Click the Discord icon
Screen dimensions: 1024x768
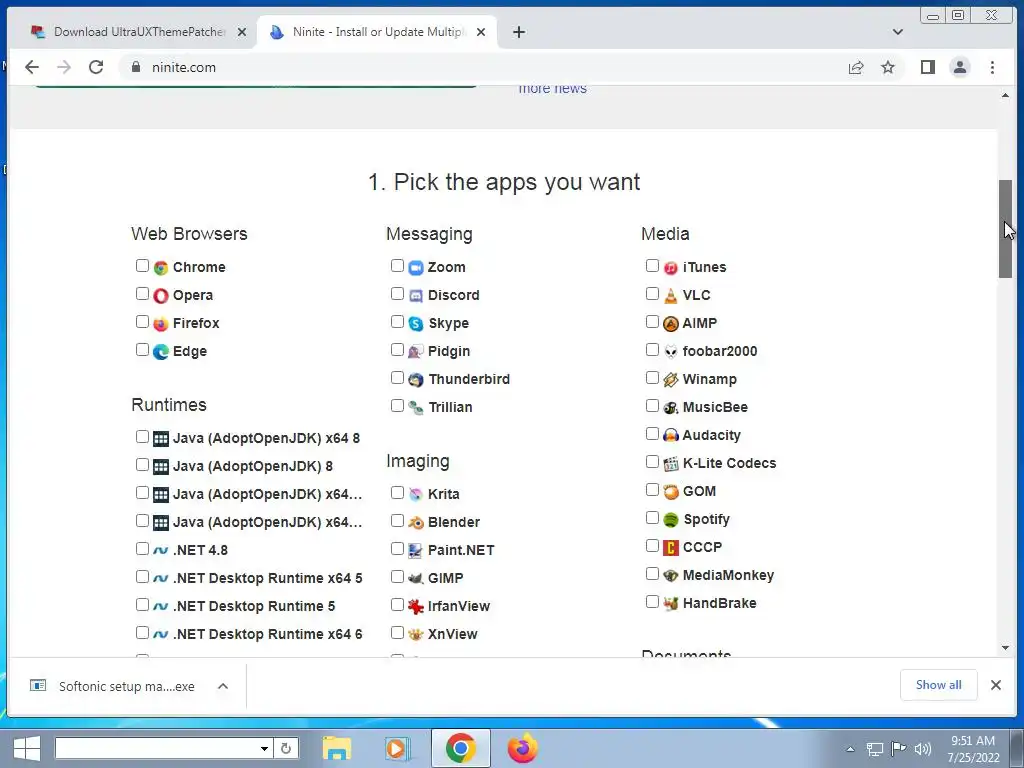point(416,296)
